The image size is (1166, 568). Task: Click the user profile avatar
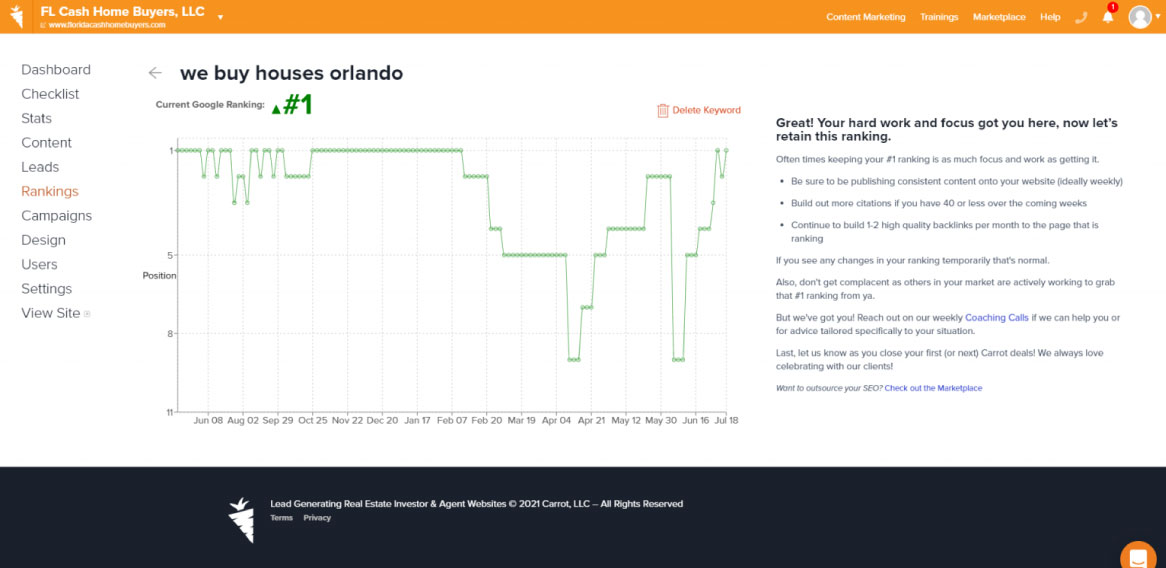pos(1139,17)
